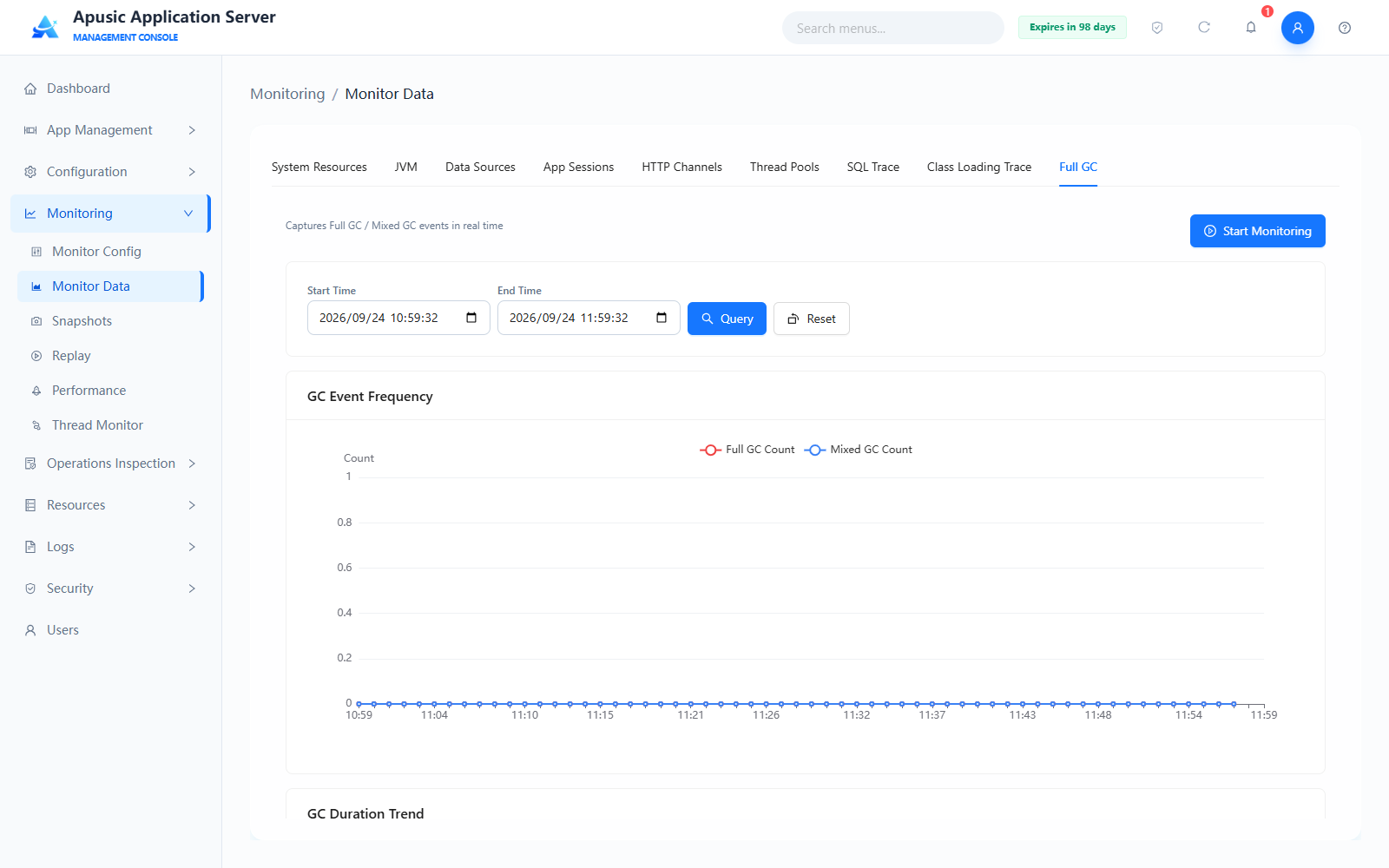Expand Operations Inspection menu

pyautogui.click(x=110, y=464)
